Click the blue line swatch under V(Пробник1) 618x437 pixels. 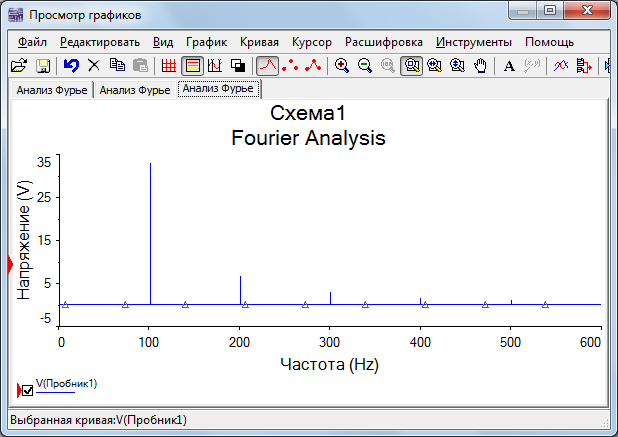click(x=55, y=392)
